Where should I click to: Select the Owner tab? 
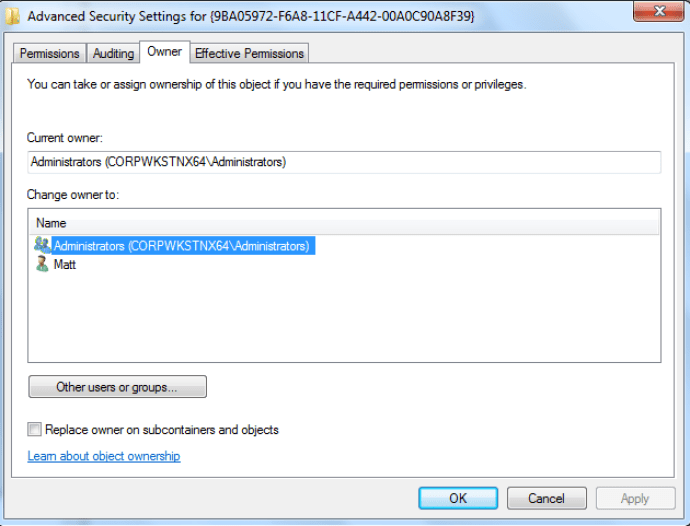(x=164, y=51)
